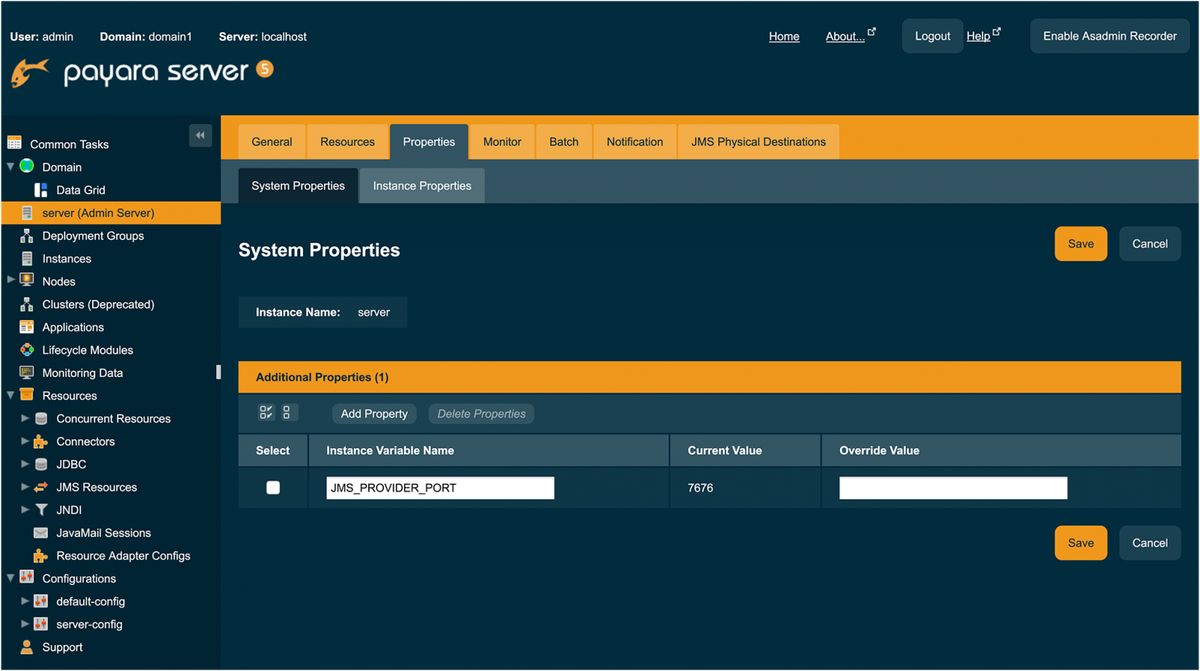The width and height of the screenshot is (1200, 671).
Task: Open Deployment Groups in the navigation tree
Action: (94, 235)
